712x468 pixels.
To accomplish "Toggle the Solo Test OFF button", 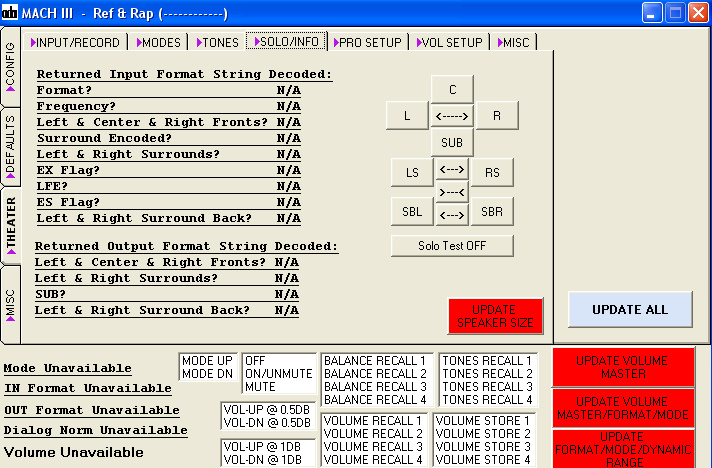I will pyautogui.click(x=452, y=245).
